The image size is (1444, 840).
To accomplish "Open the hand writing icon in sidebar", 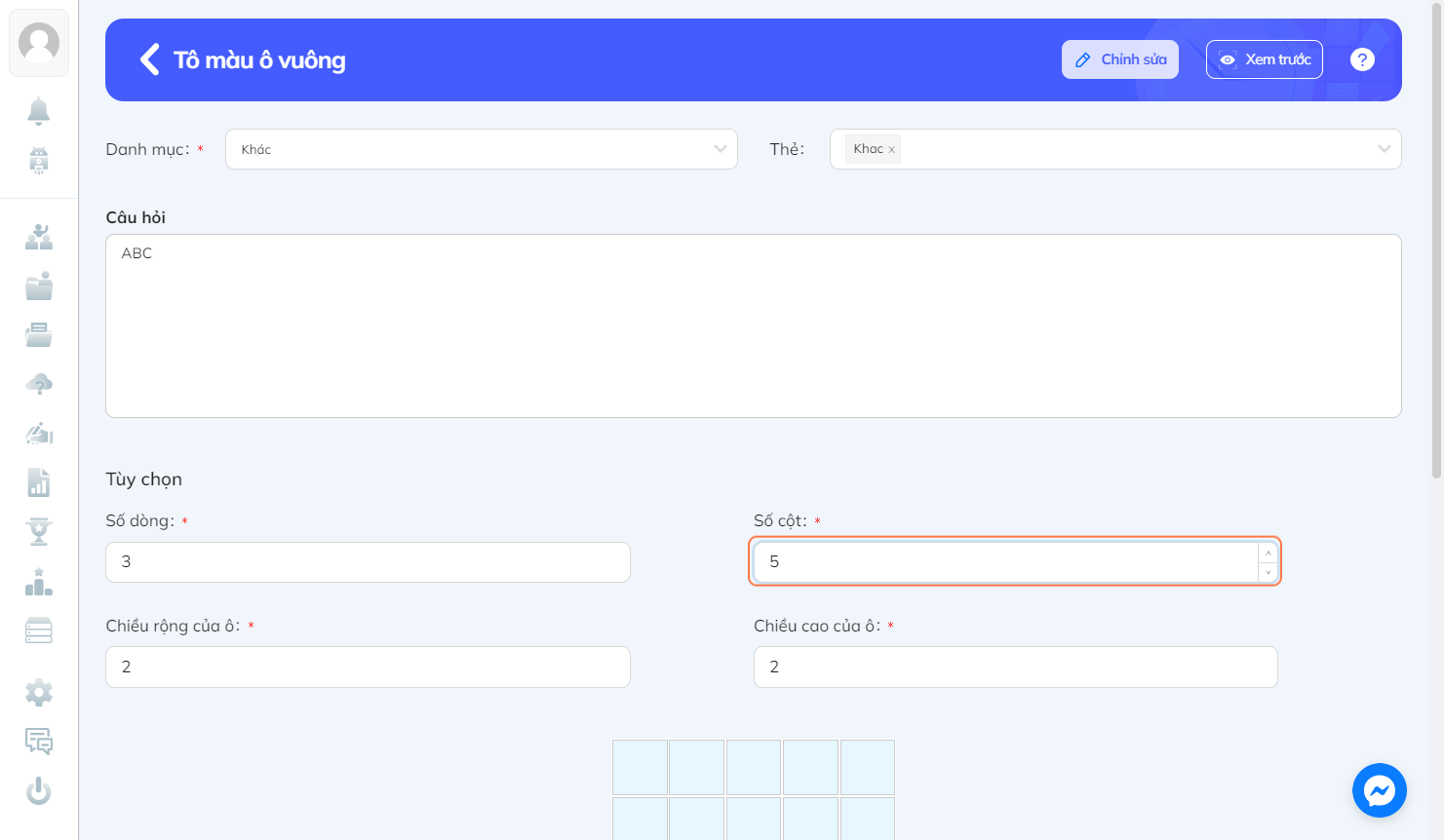I will coord(39,433).
